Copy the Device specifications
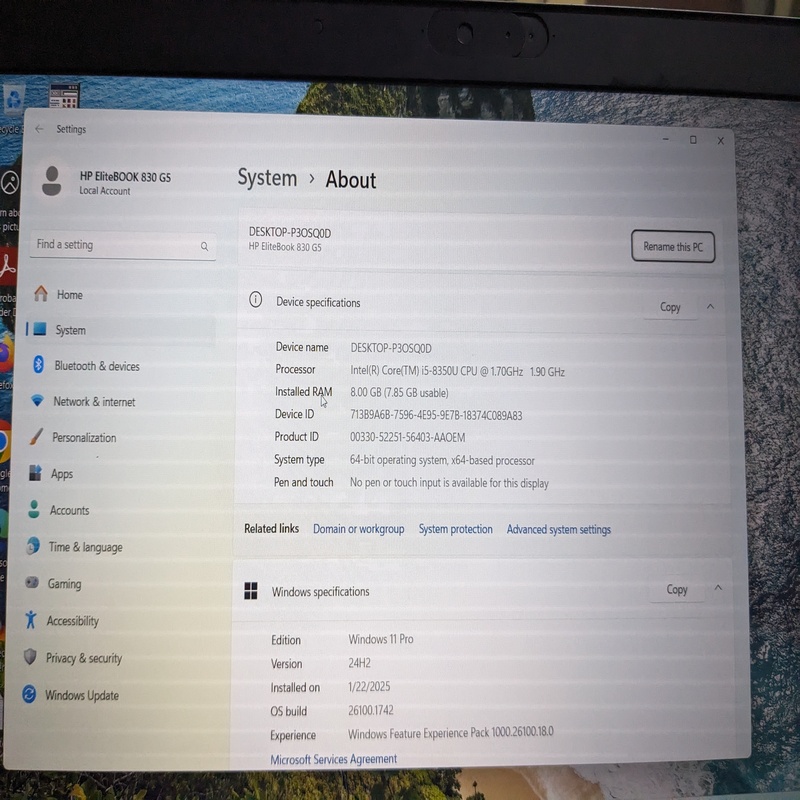 click(x=670, y=307)
